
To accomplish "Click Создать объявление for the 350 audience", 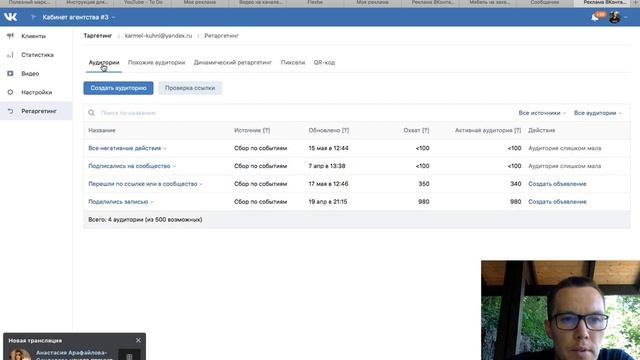I will coord(557,184).
